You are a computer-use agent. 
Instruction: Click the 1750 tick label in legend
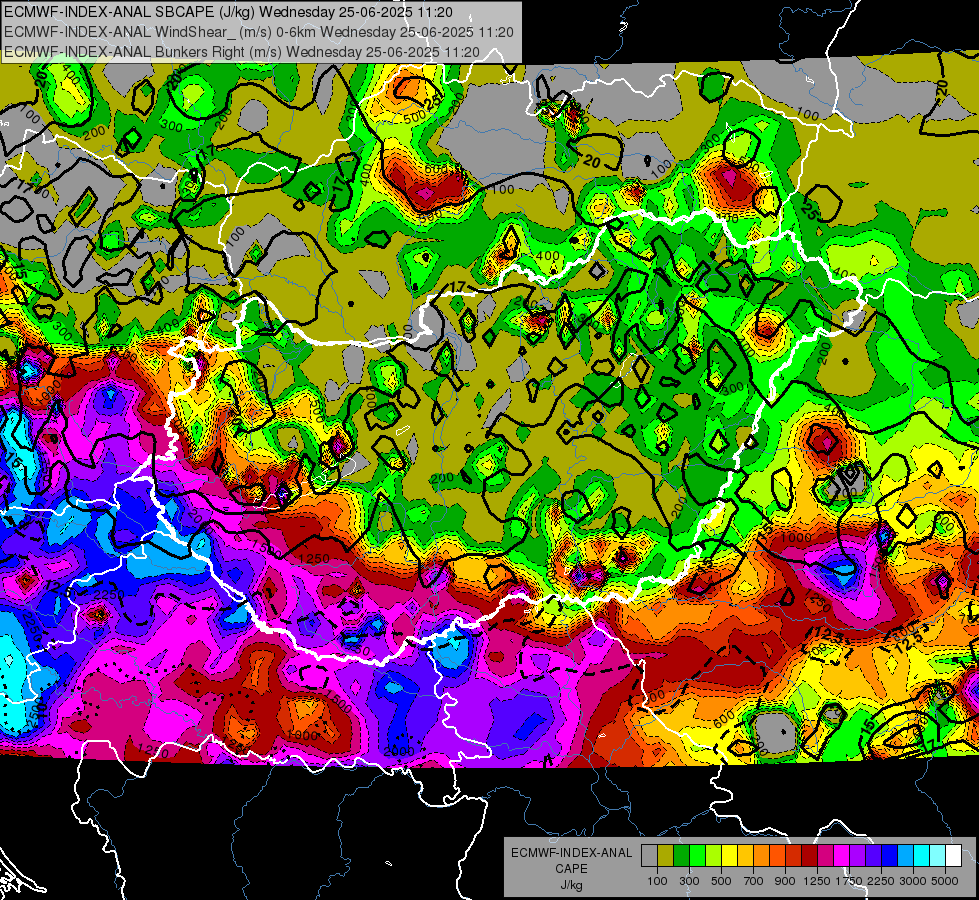pyautogui.click(x=849, y=881)
